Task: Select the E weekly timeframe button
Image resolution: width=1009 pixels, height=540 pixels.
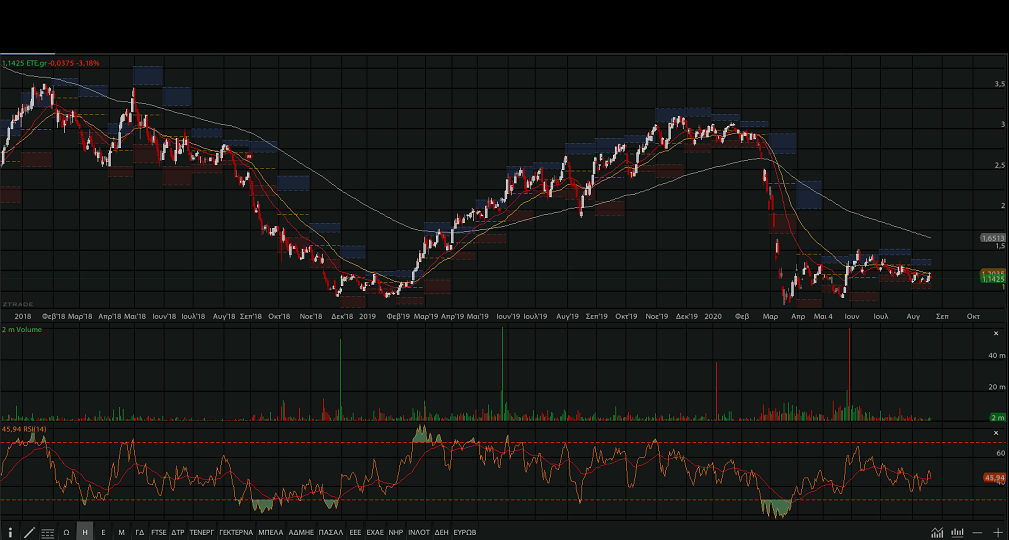Action: [103, 532]
